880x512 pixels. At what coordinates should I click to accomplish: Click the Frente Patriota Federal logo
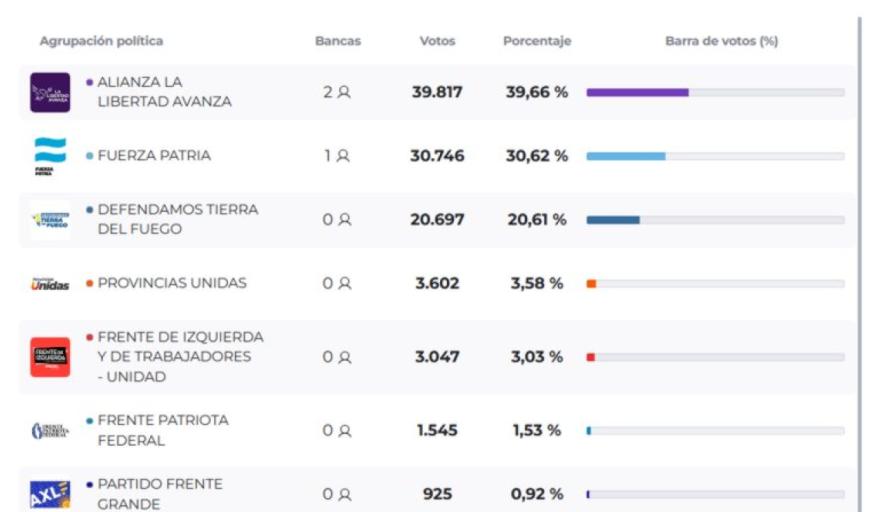coord(50,431)
